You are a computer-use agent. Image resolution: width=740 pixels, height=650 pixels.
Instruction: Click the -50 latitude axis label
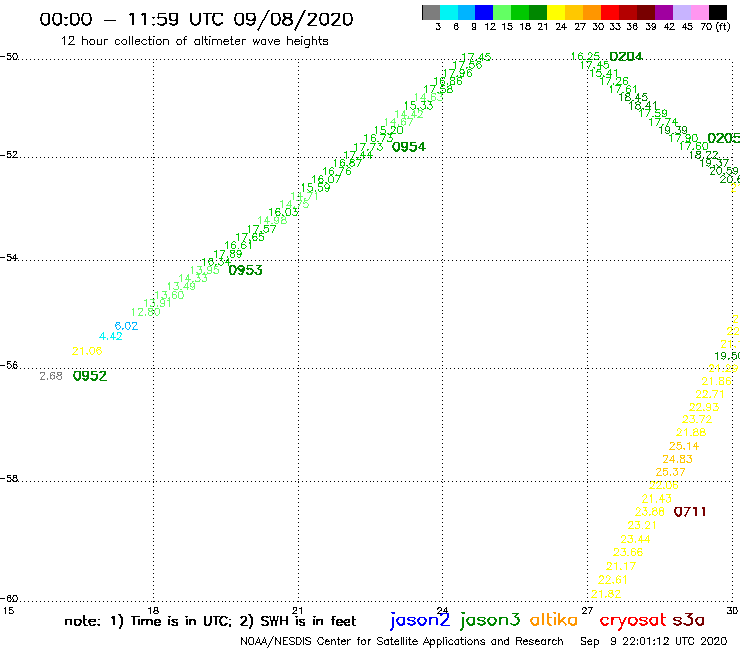click(9, 57)
